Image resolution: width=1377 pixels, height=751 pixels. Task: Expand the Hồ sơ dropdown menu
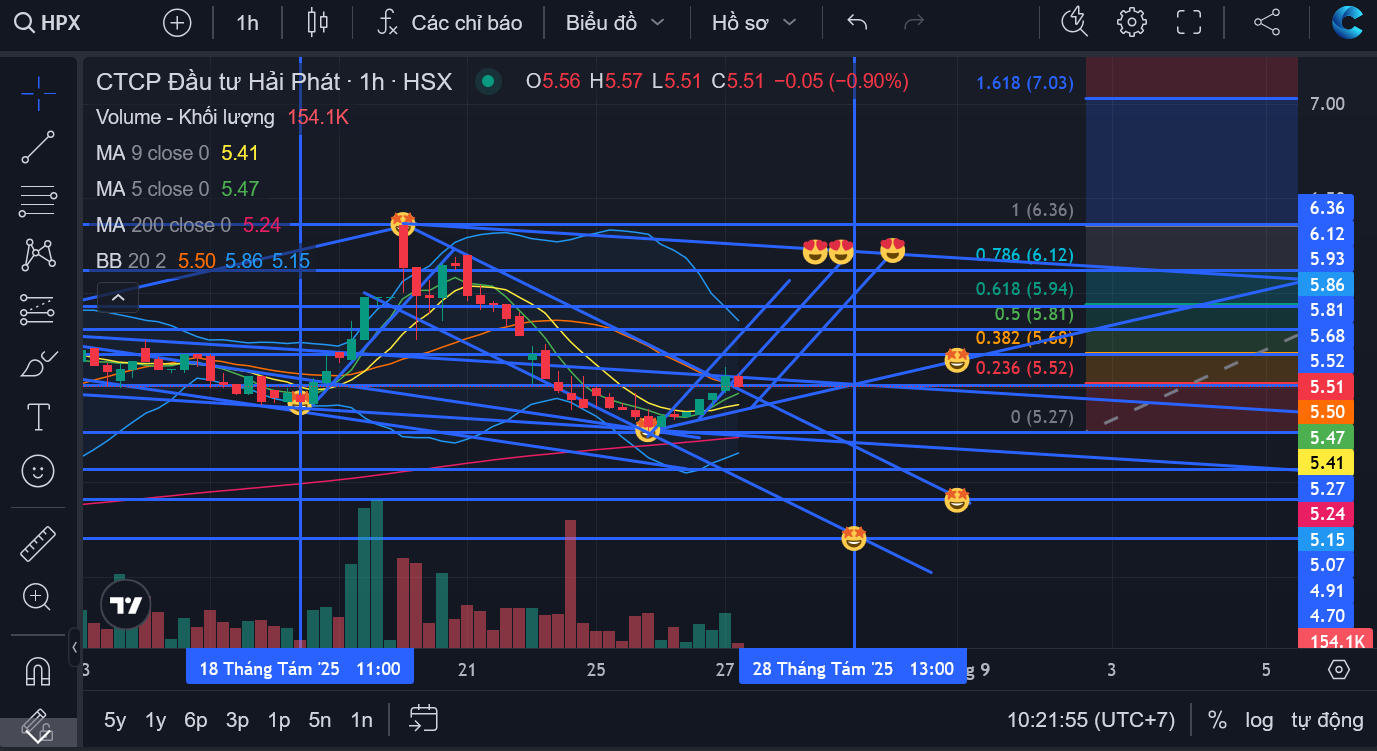(x=754, y=22)
